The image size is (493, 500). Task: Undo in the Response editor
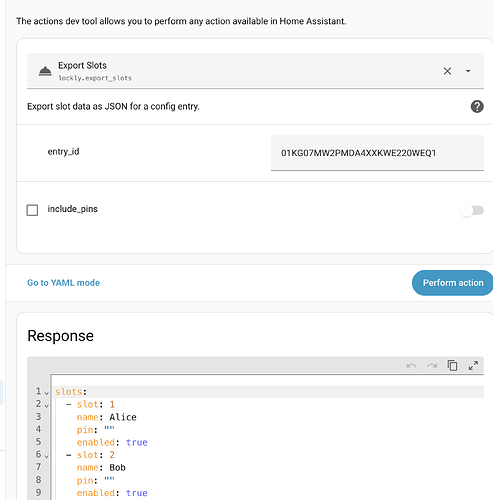411,366
